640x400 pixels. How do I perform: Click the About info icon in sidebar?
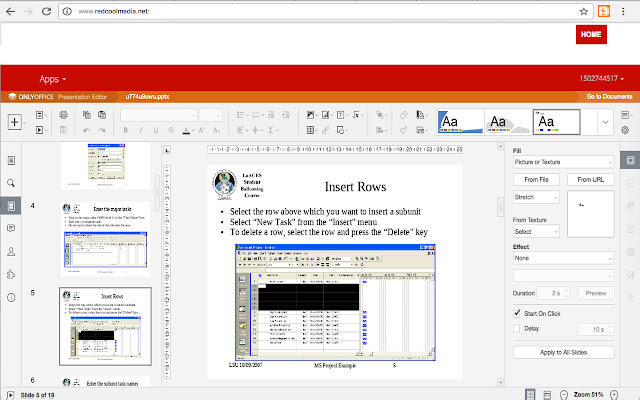coord(10,297)
